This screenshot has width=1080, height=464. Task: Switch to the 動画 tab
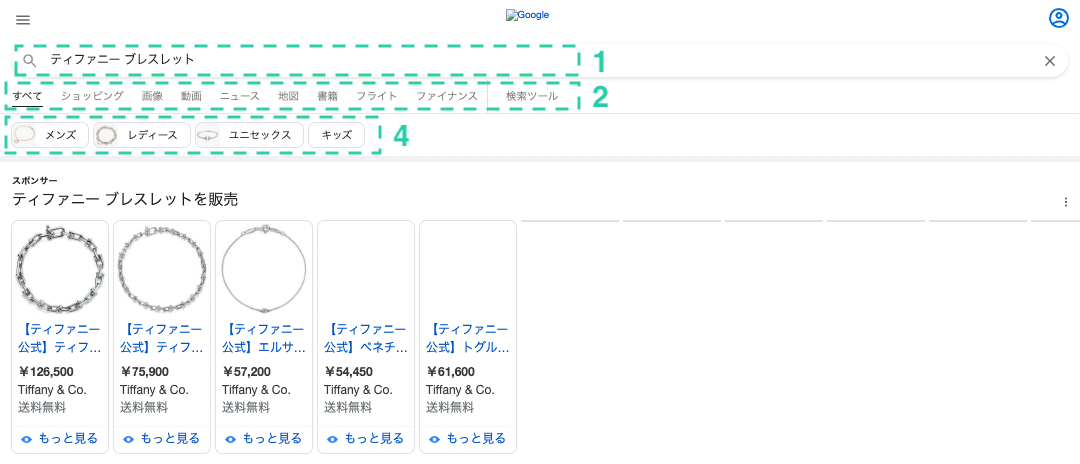coord(191,96)
